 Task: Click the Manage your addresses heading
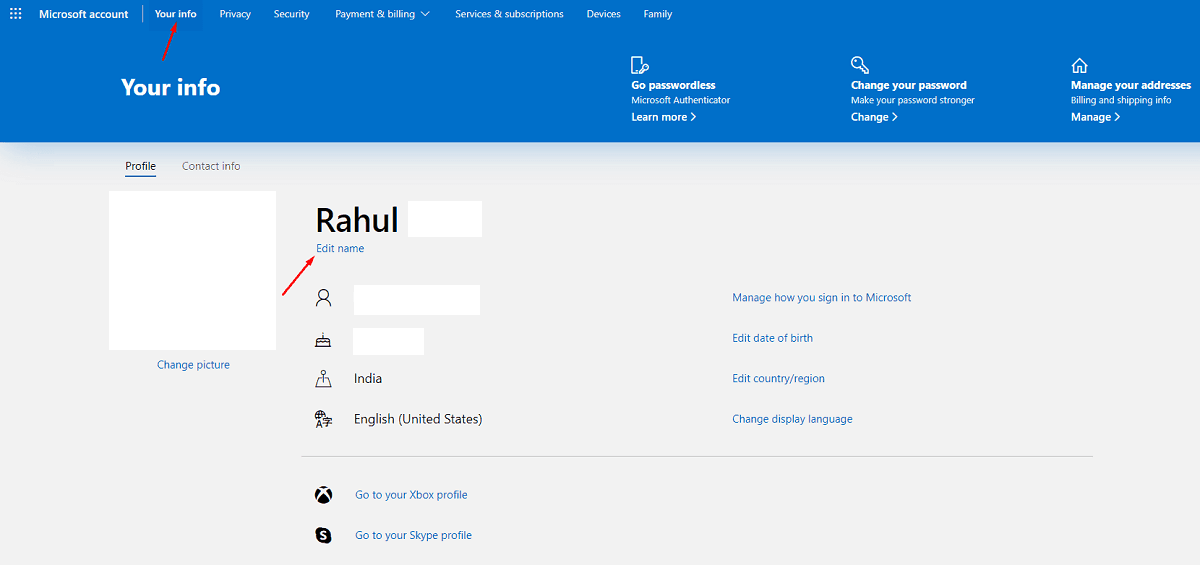pos(1131,85)
